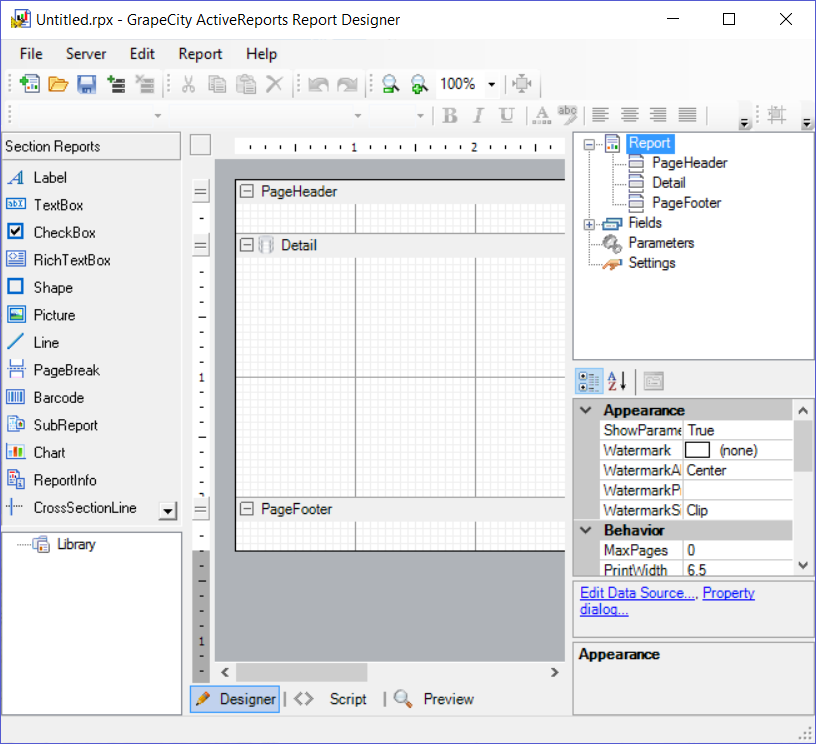Click the New Report toolbar icon
816x744 pixels.
[x=30, y=84]
